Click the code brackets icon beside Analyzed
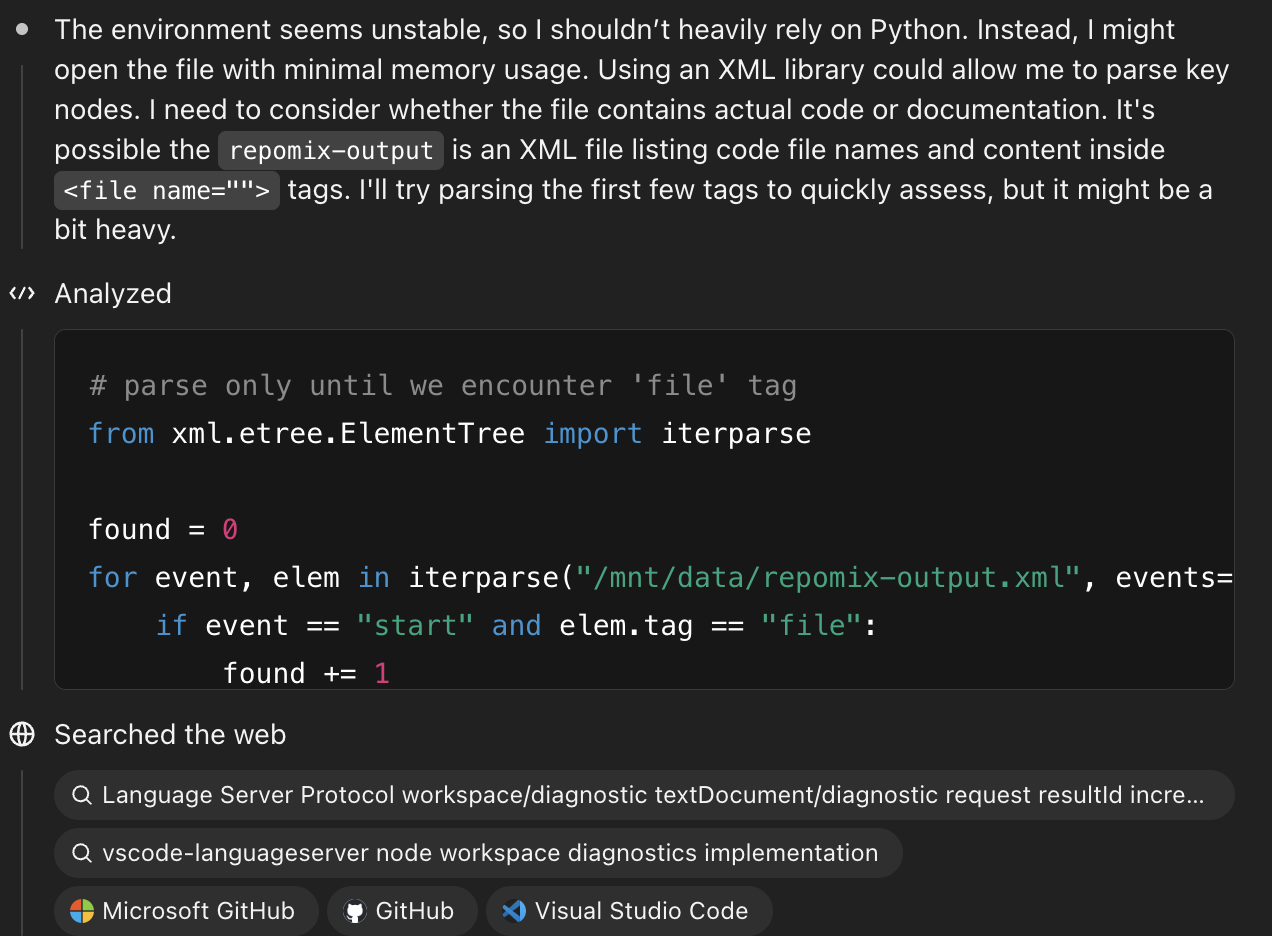The image size is (1272, 936). (x=22, y=293)
